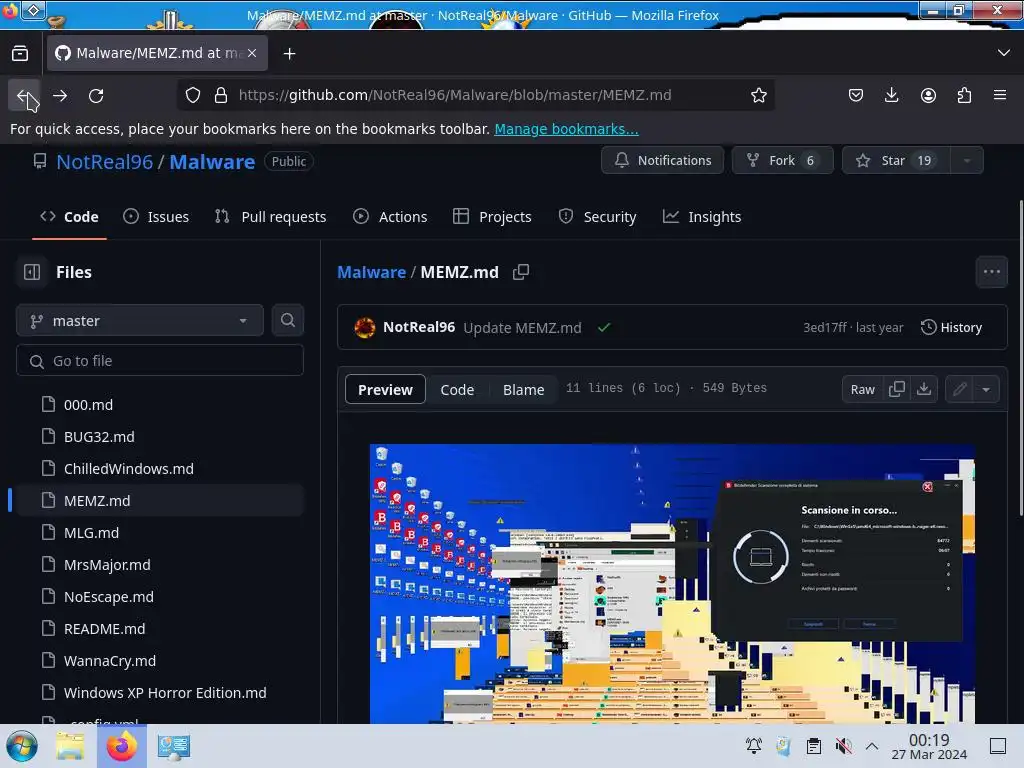Open Update MEMZ.md commit message
The width and height of the screenshot is (1024, 768).
[522, 328]
